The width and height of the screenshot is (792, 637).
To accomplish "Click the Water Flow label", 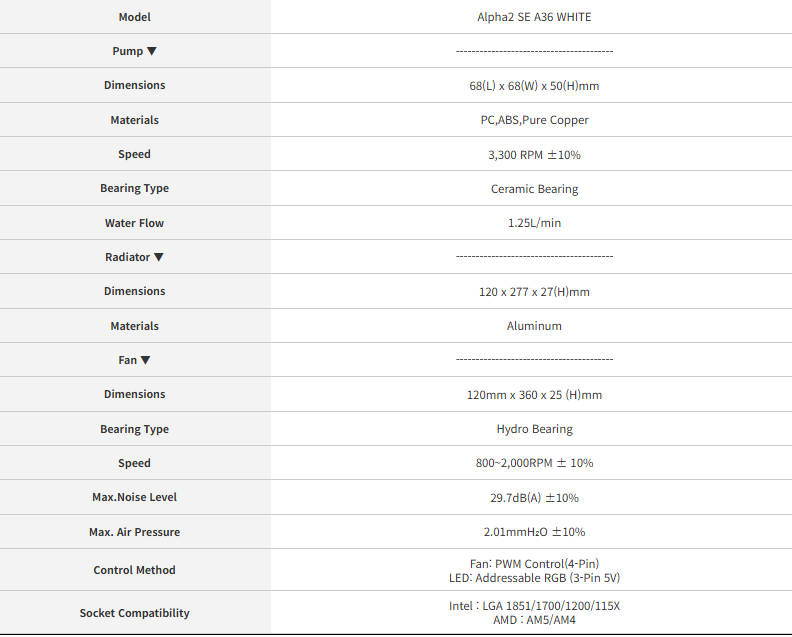I will click(x=134, y=223).
